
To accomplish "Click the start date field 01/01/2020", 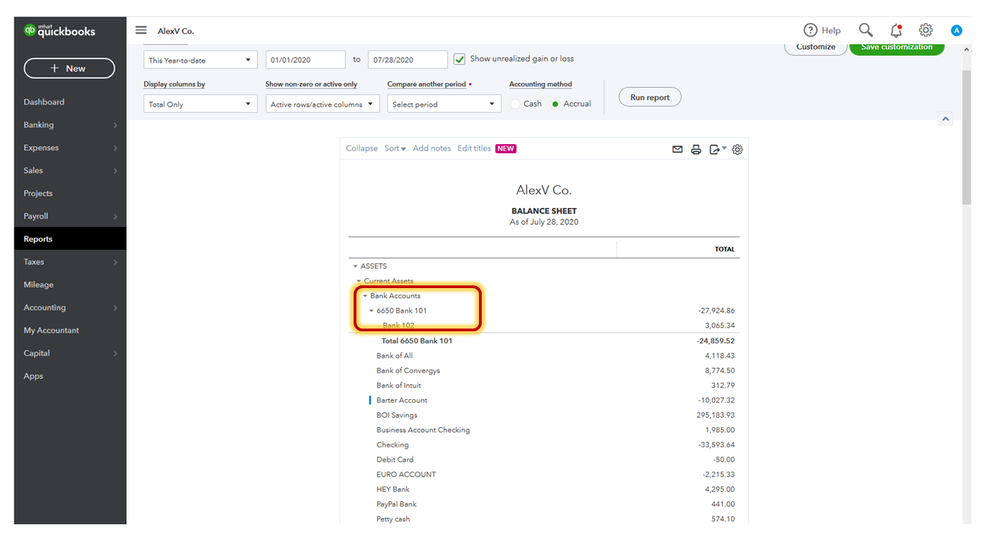I will (x=306, y=60).
